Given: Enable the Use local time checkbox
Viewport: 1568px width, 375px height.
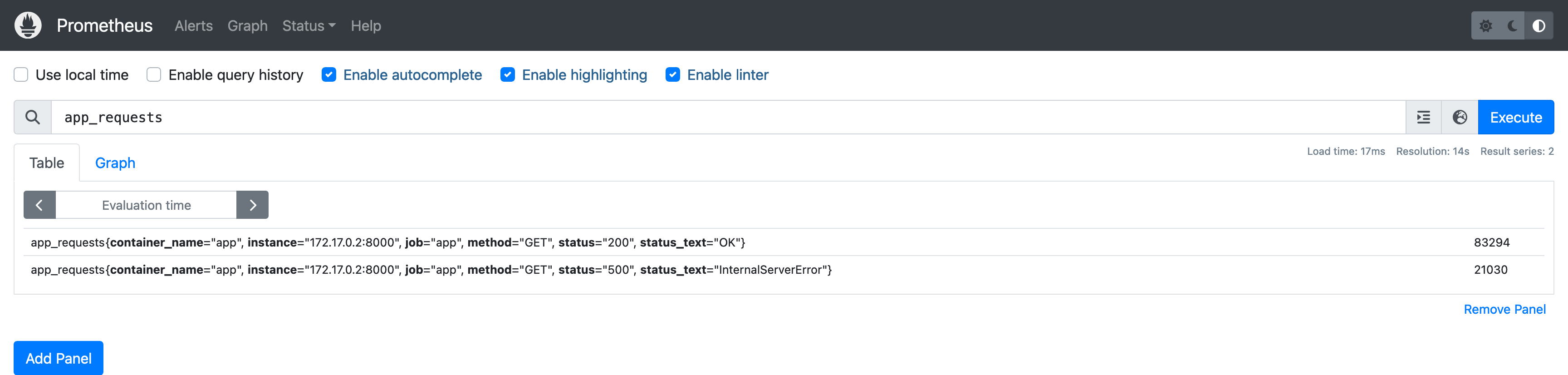Looking at the screenshot, I should 21,75.
